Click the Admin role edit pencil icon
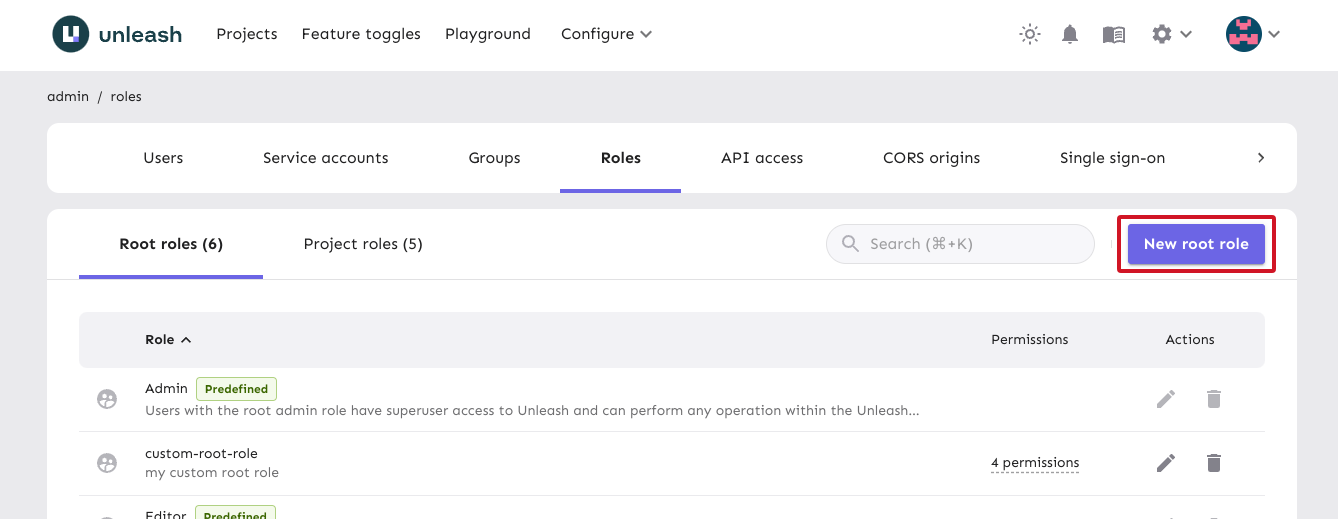1338x519 pixels. pyautogui.click(x=1166, y=399)
